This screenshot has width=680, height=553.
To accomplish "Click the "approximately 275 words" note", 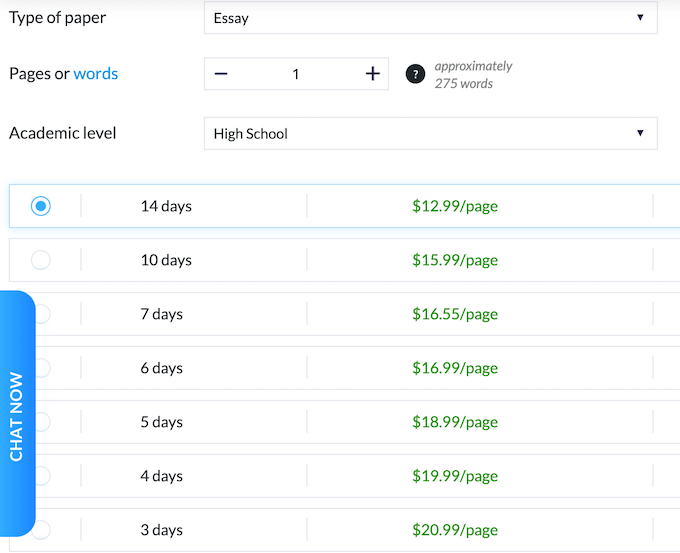I will tap(473, 75).
